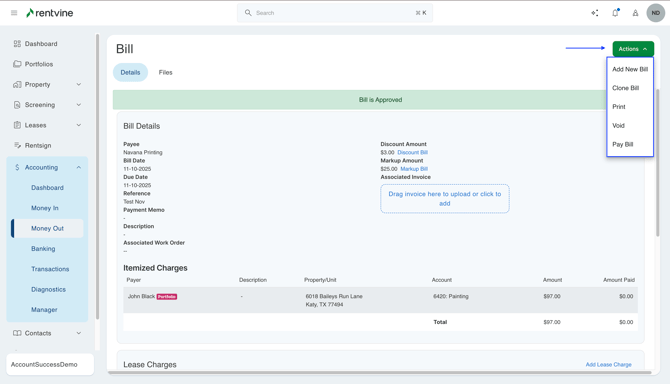This screenshot has height=384, width=670.
Task: Click the Rentvine logo
Action: pos(50,13)
